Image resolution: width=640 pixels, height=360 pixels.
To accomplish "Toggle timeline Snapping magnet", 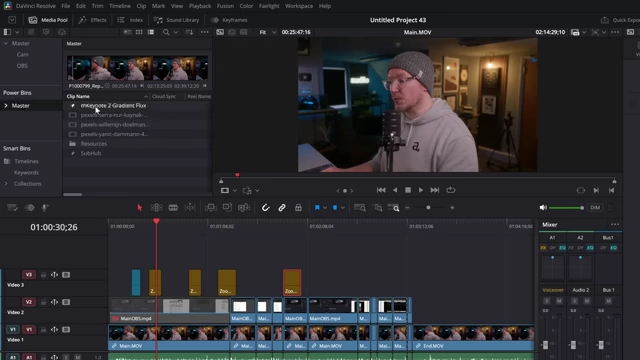I will (265, 208).
